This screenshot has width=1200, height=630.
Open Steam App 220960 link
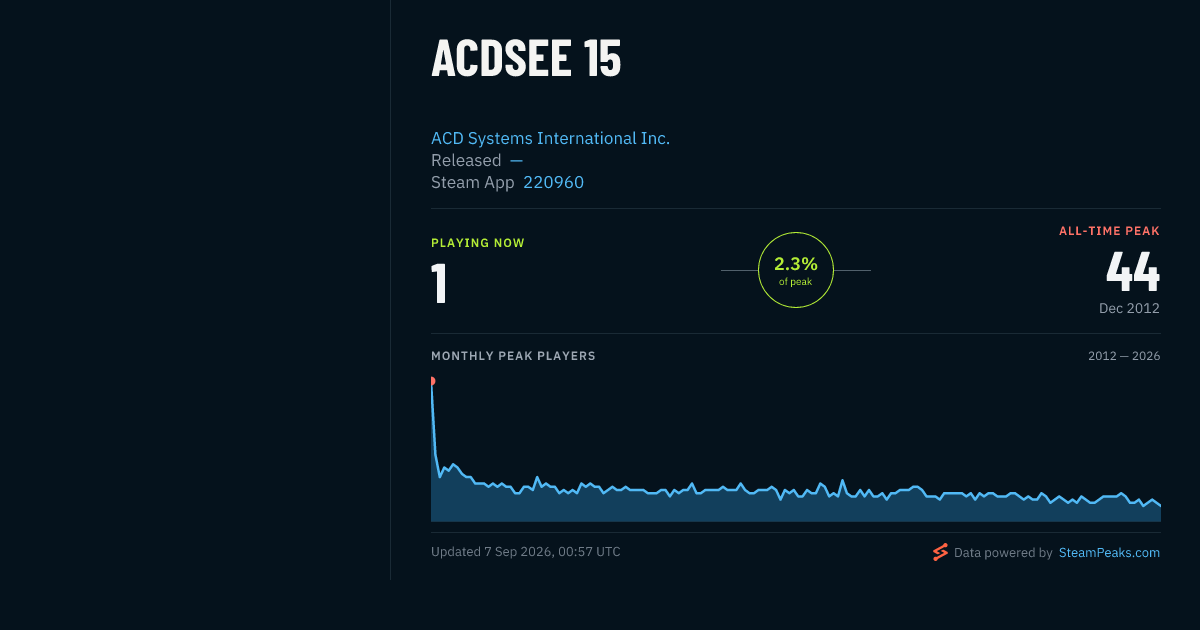coord(553,182)
